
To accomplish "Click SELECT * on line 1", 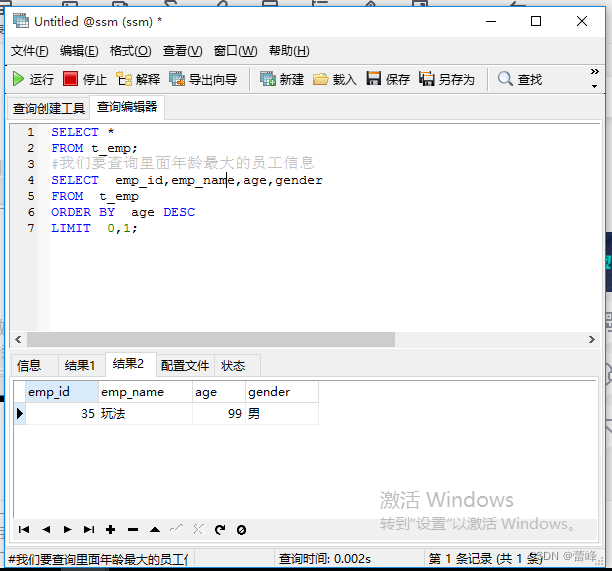I will (83, 132).
